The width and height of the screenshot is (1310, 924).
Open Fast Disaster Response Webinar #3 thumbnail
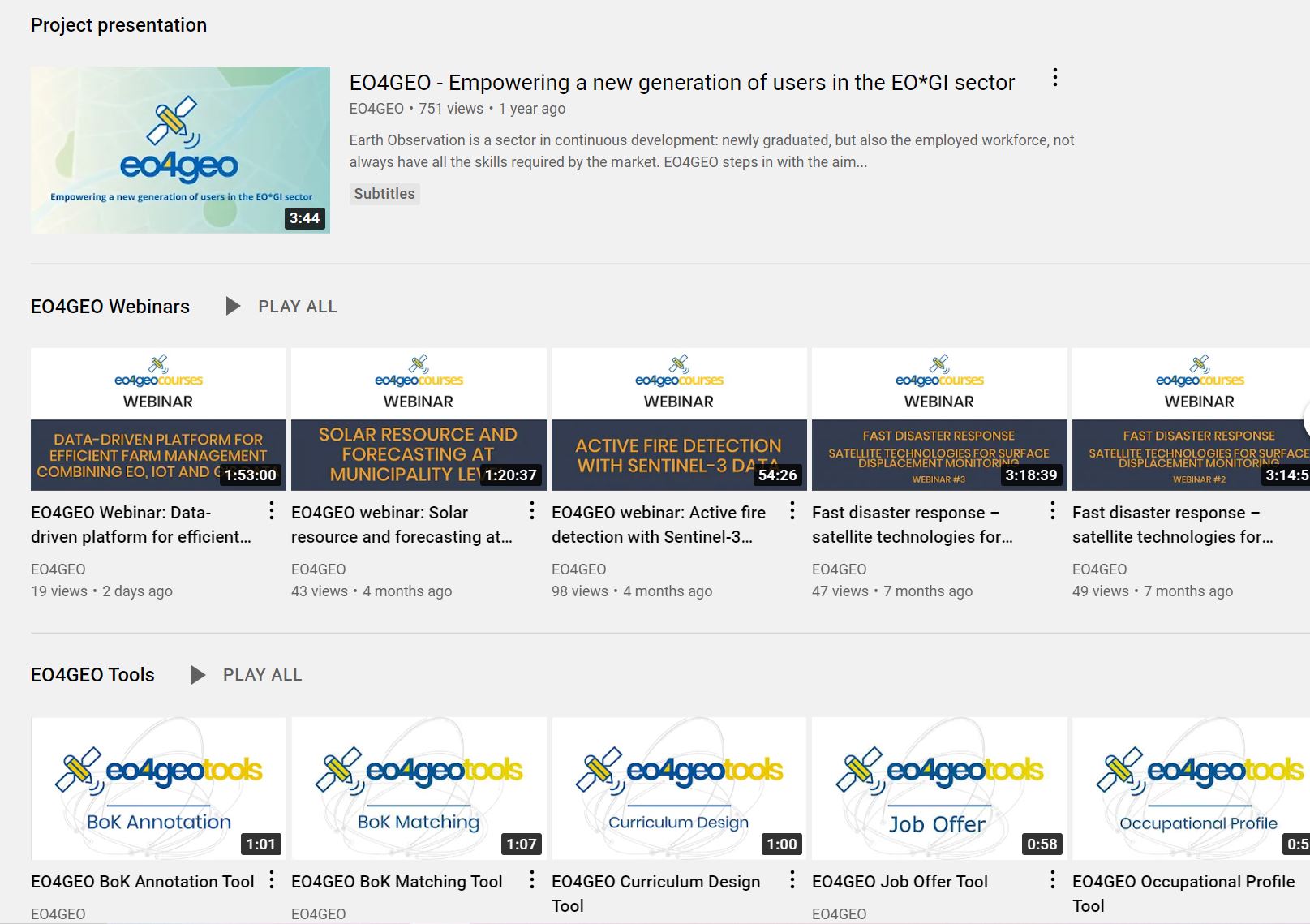pyautogui.click(x=939, y=419)
